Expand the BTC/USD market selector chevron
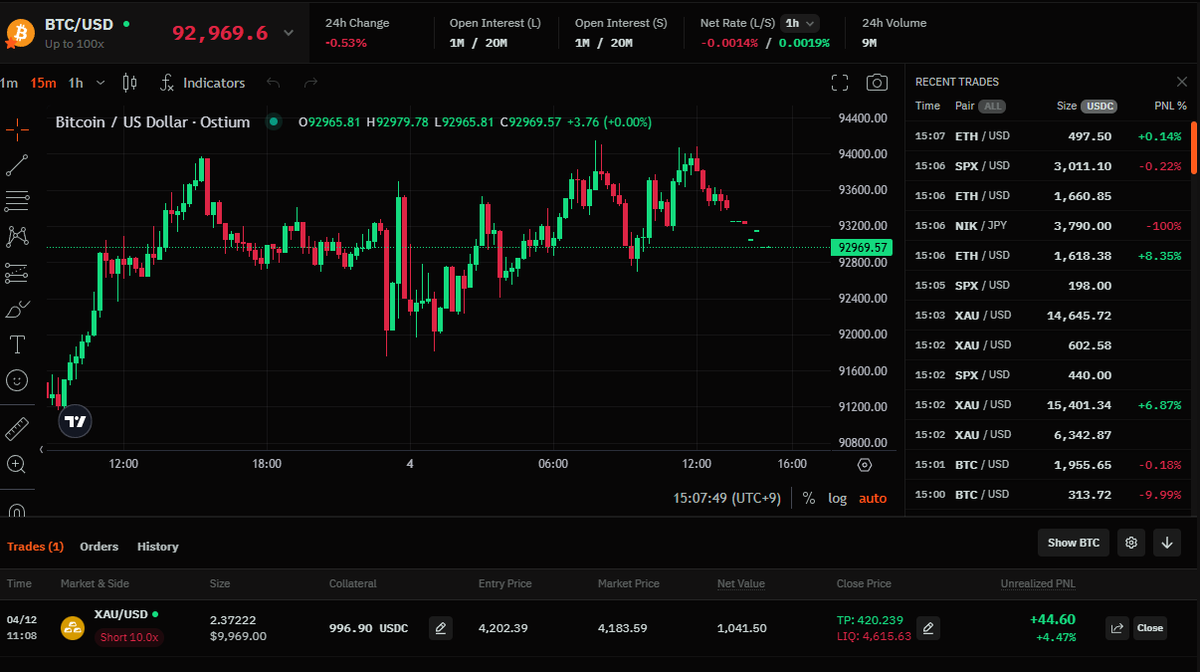Viewport: 1200px width, 672px height. tap(289, 33)
